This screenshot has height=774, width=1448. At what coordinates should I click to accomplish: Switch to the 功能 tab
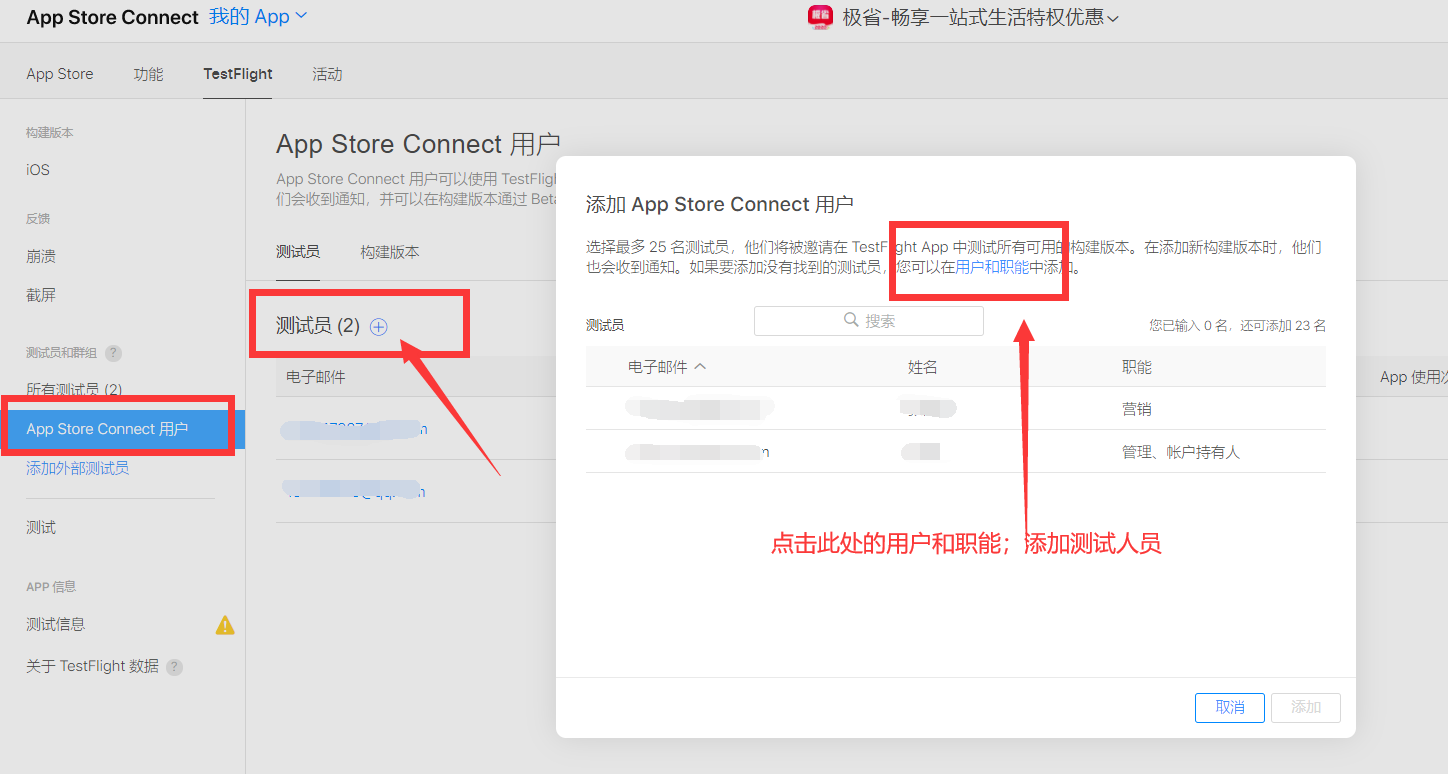pos(148,74)
